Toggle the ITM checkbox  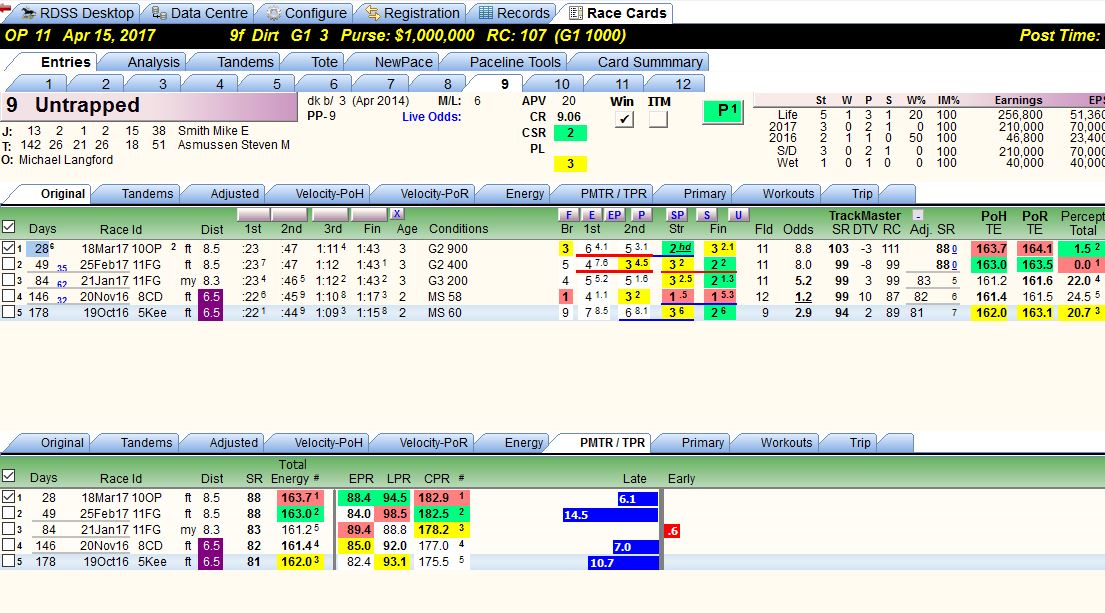[x=658, y=120]
